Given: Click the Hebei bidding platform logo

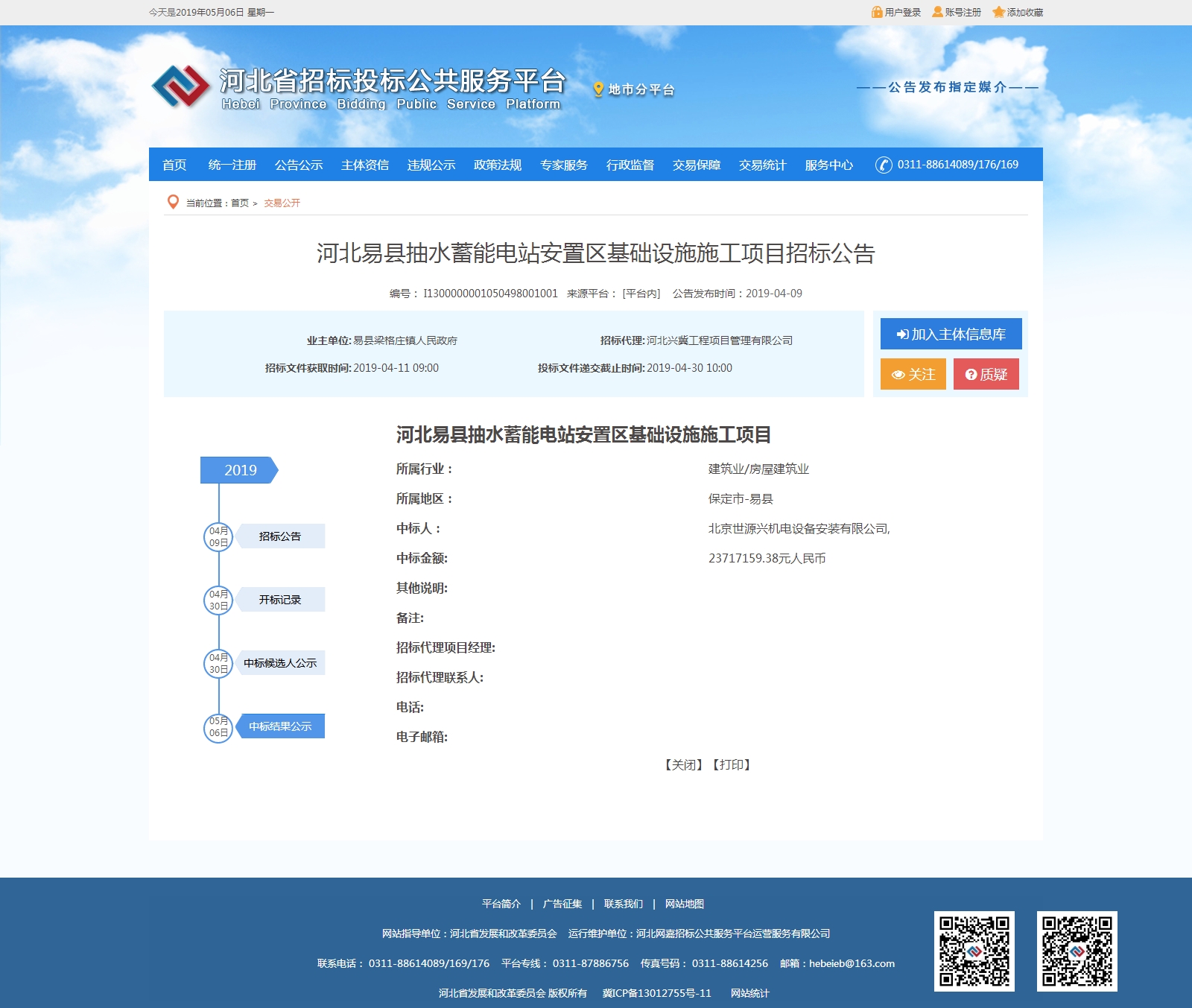Looking at the screenshot, I should [x=180, y=86].
